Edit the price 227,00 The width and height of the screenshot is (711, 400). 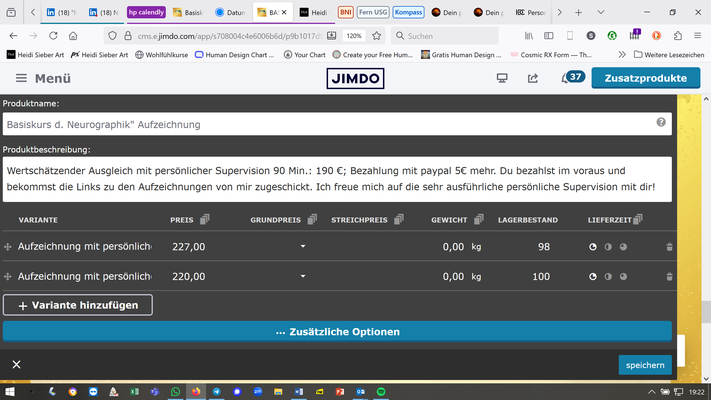tap(189, 247)
